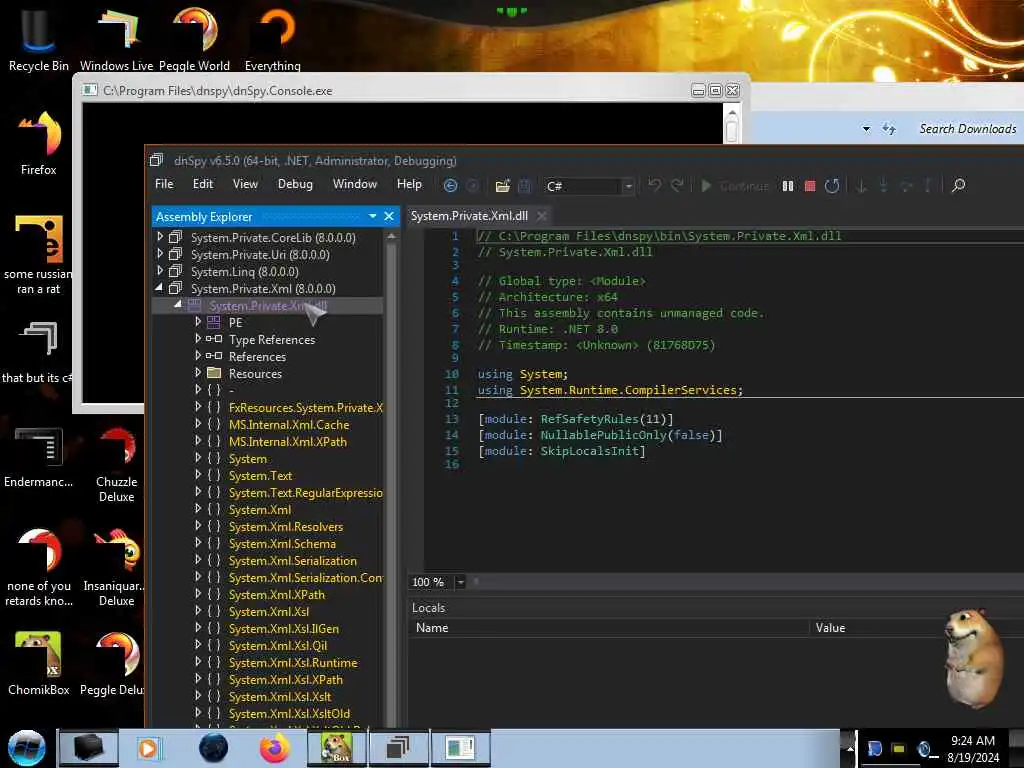Image resolution: width=1024 pixels, height=768 pixels.
Task: Click the Save All disk icon
Action: pyautogui.click(x=524, y=186)
